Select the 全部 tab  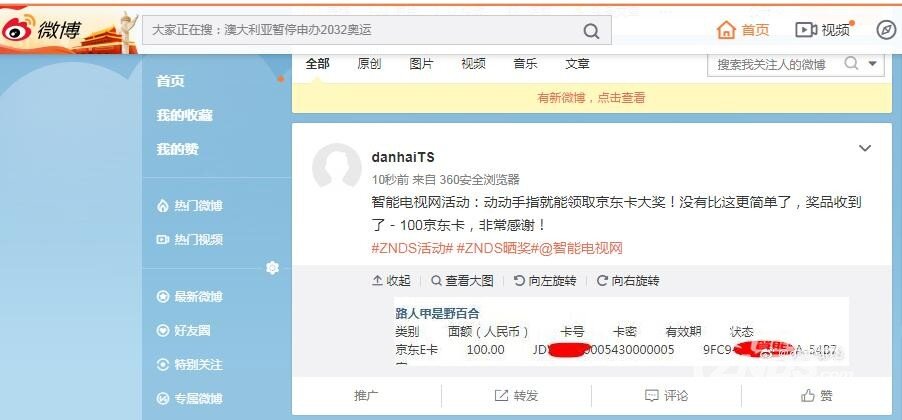coord(317,64)
